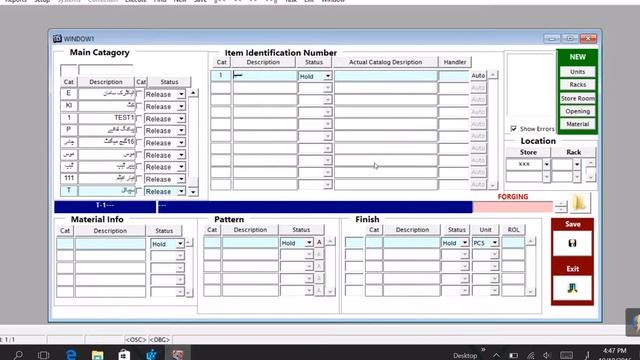The image size is (640, 360).
Task: Click the first Cat field in Material Info
Action: coord(65,244)
